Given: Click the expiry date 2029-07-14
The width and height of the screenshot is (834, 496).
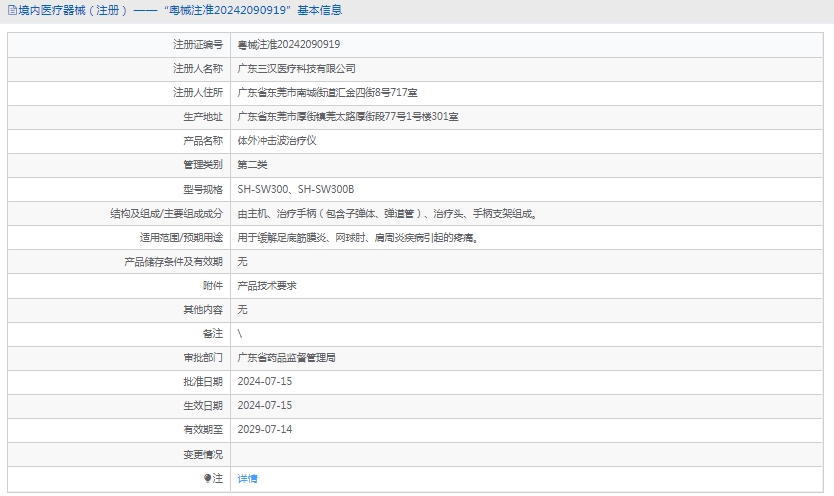Looking at the screenshot, I should [265, 430].
